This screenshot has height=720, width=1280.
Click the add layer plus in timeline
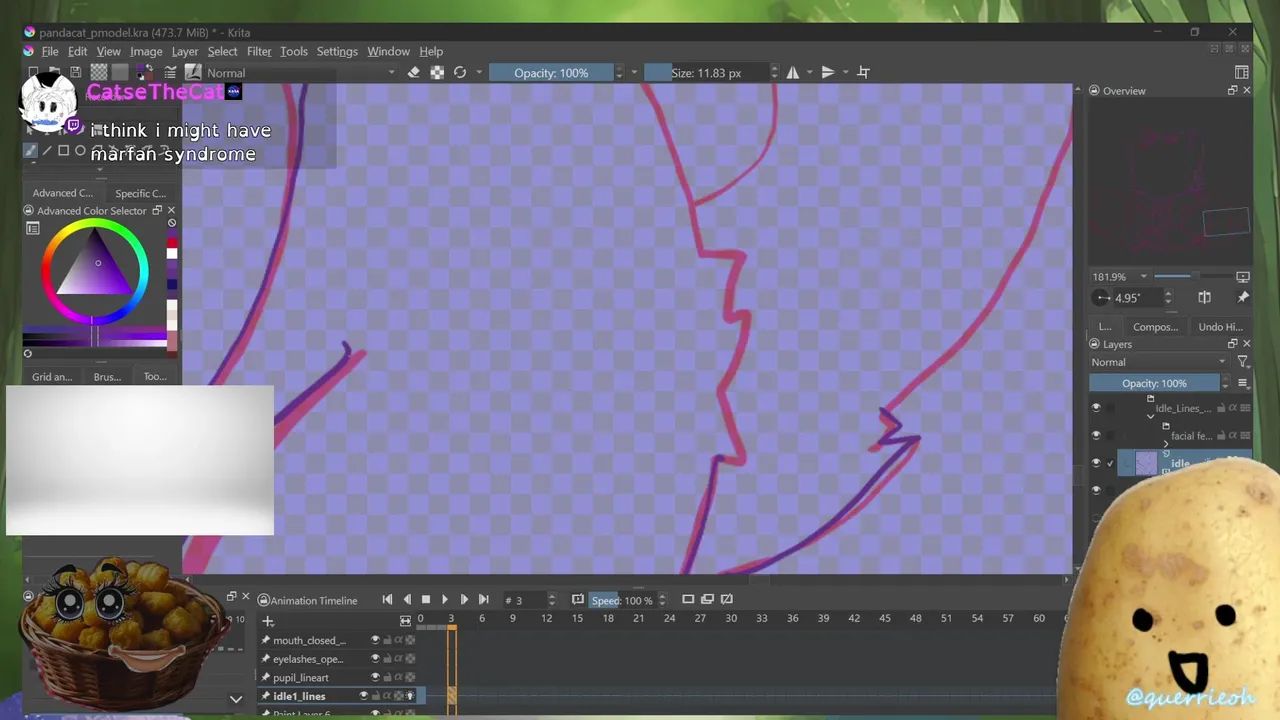(267, 621)
